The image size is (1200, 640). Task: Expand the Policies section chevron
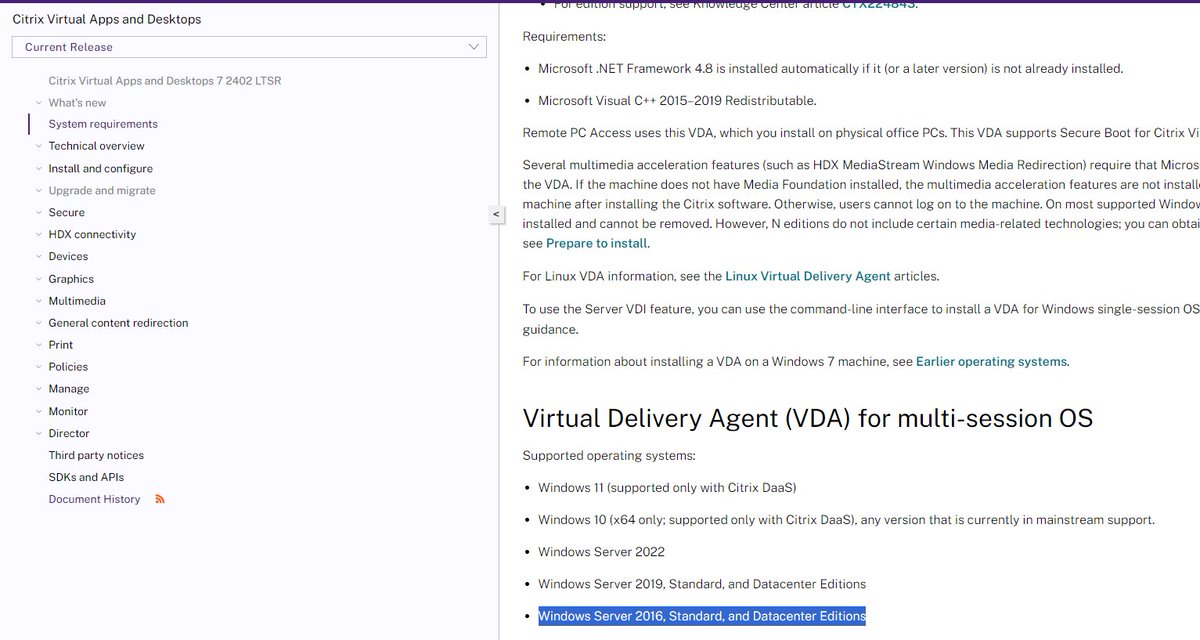click(38, 367)
